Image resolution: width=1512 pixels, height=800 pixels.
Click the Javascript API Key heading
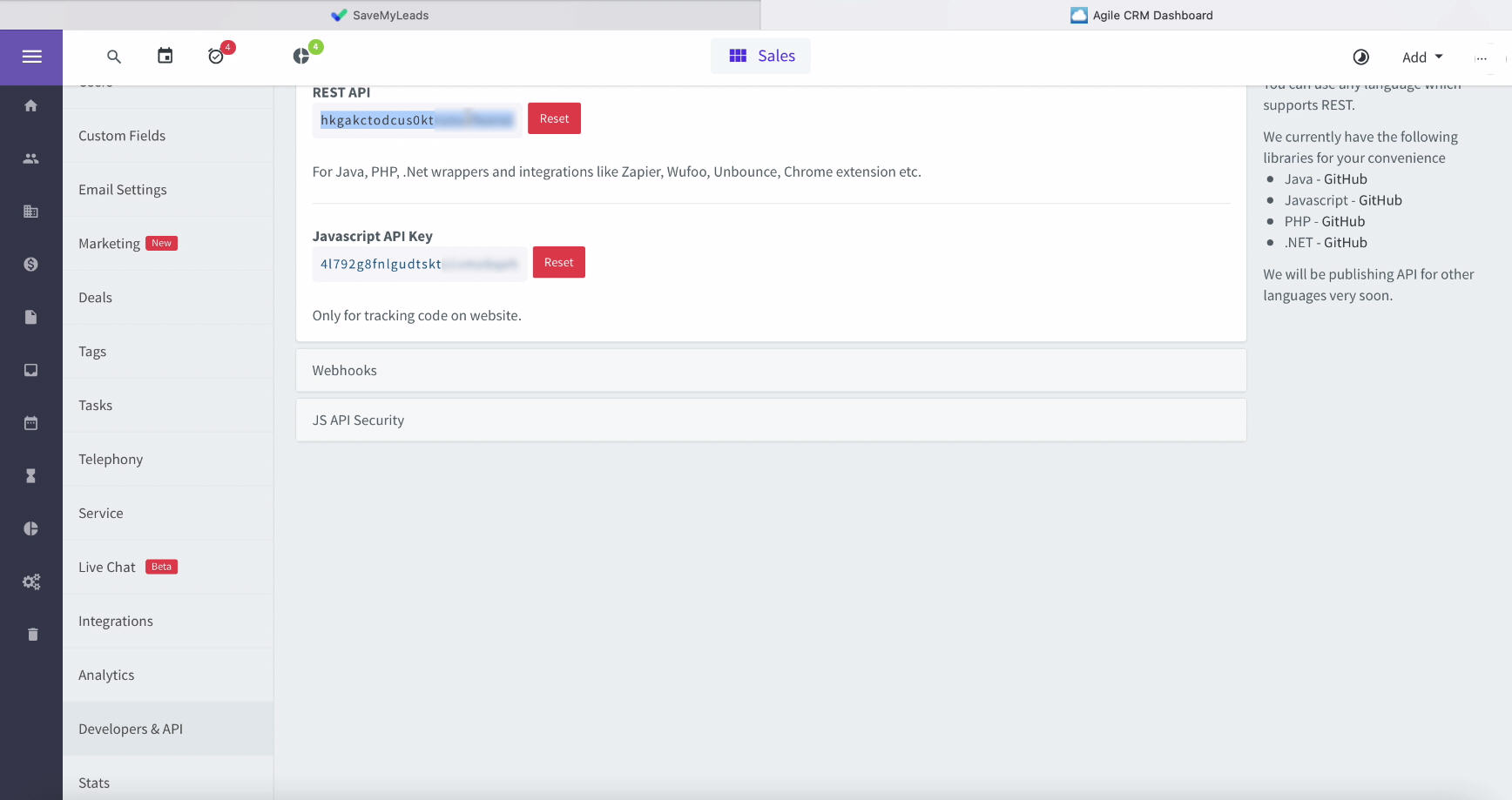pyautogui.click(x=373, y=236)
